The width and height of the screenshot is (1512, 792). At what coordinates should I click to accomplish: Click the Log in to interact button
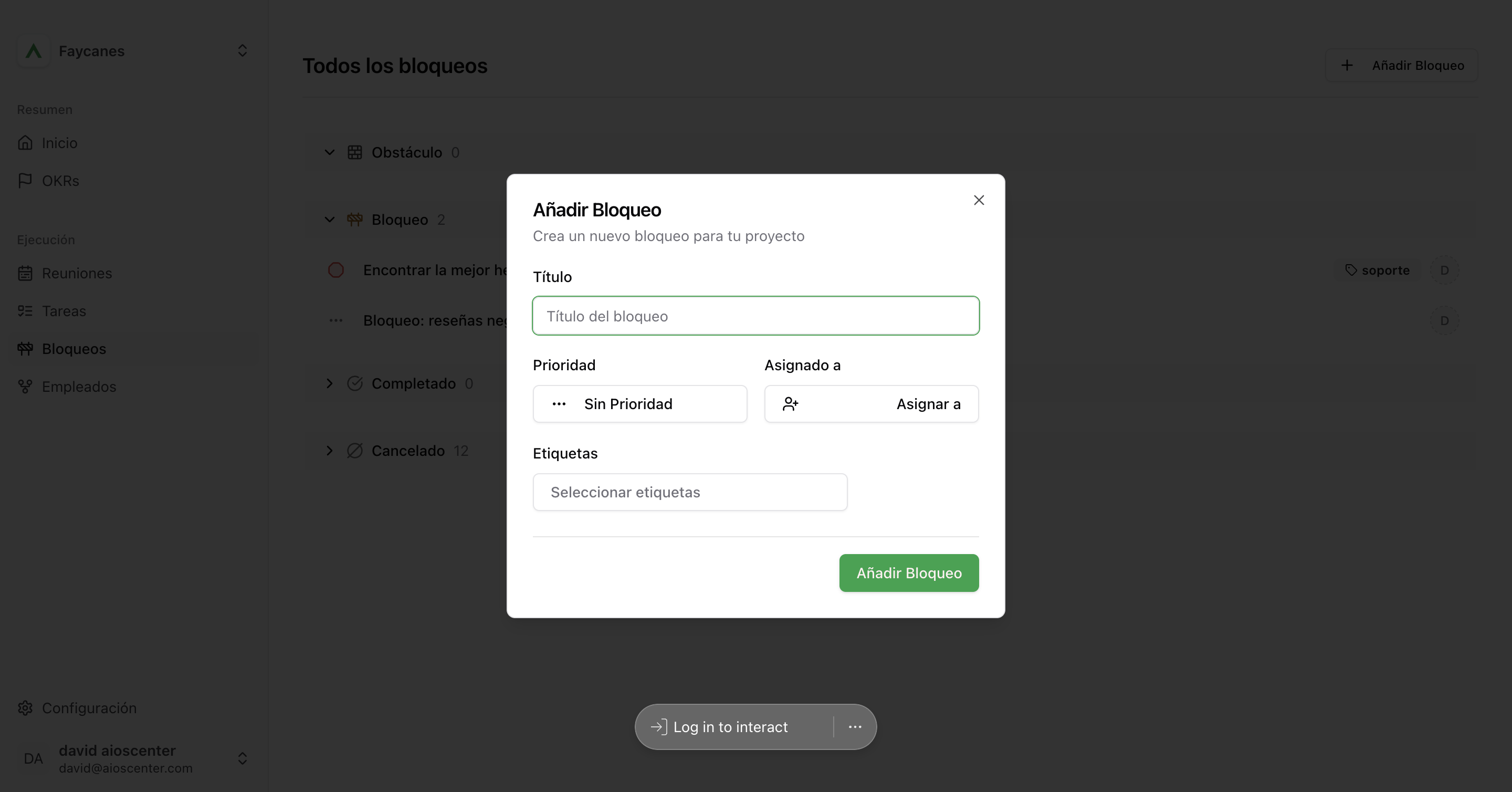coord(720,727)
